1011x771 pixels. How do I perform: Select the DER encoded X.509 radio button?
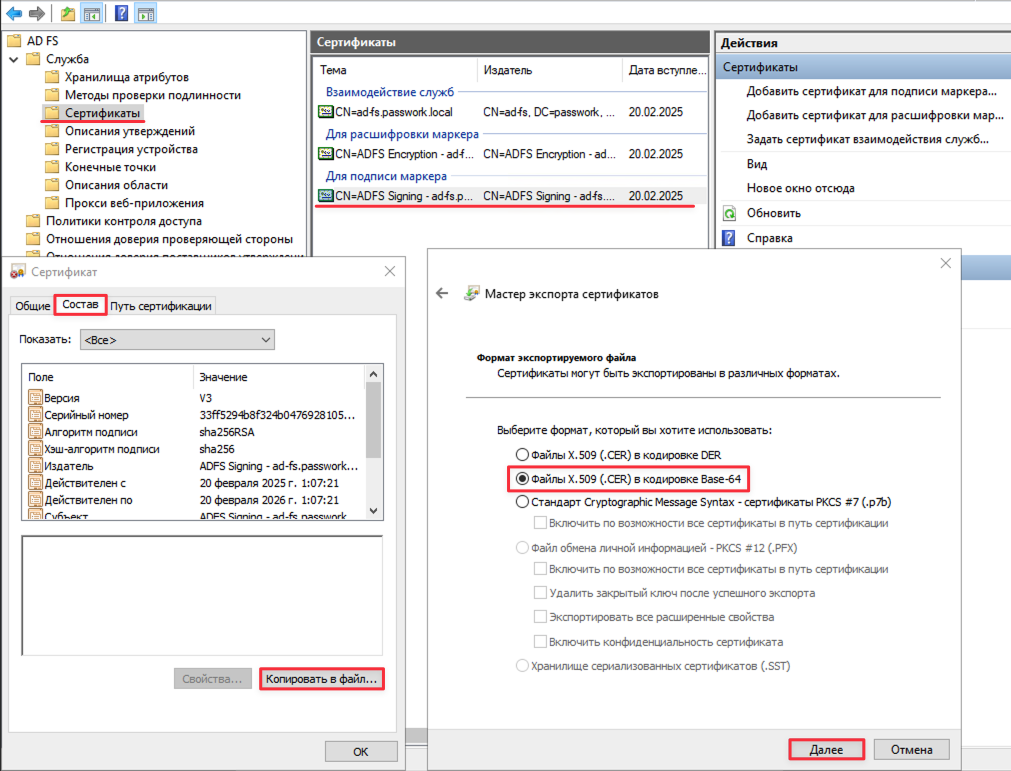(521, 455)
